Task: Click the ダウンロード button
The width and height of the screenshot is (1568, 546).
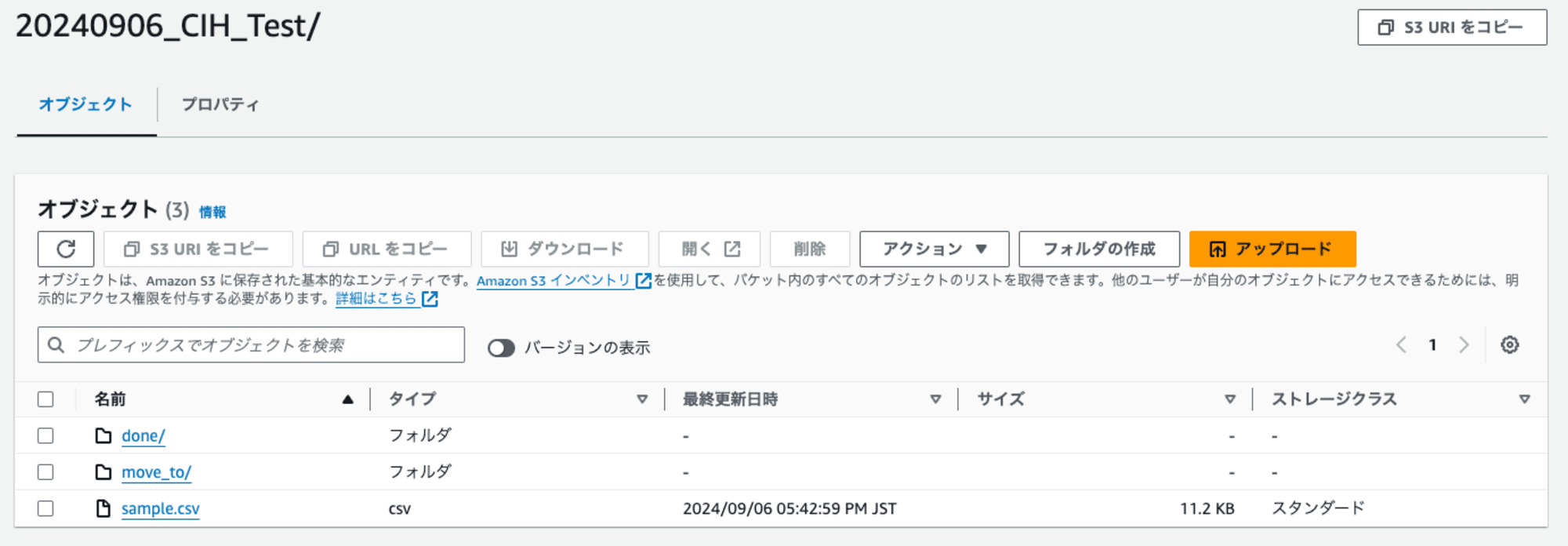Action: coord(564,249)
